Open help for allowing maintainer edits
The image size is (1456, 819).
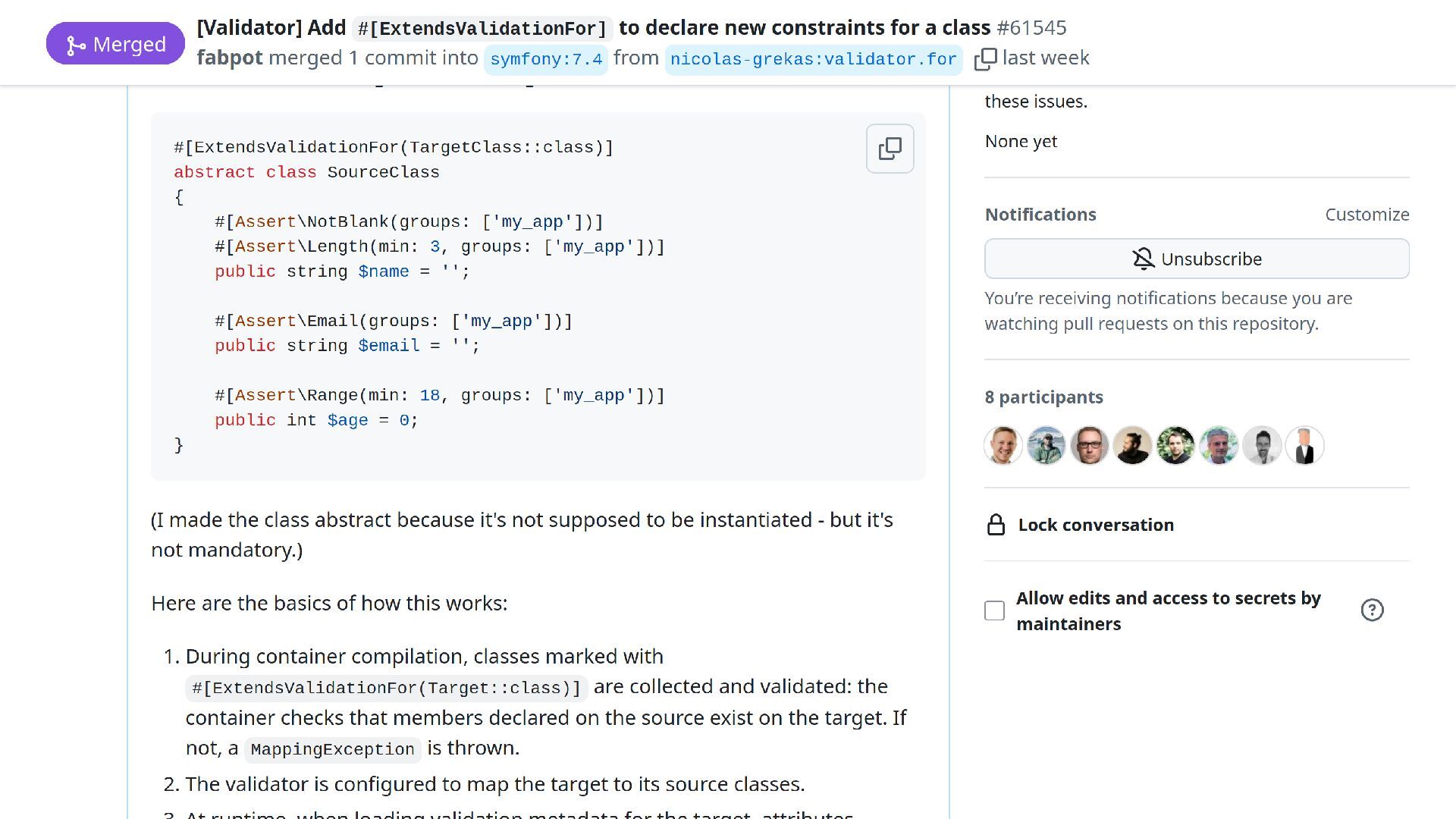1372,610
